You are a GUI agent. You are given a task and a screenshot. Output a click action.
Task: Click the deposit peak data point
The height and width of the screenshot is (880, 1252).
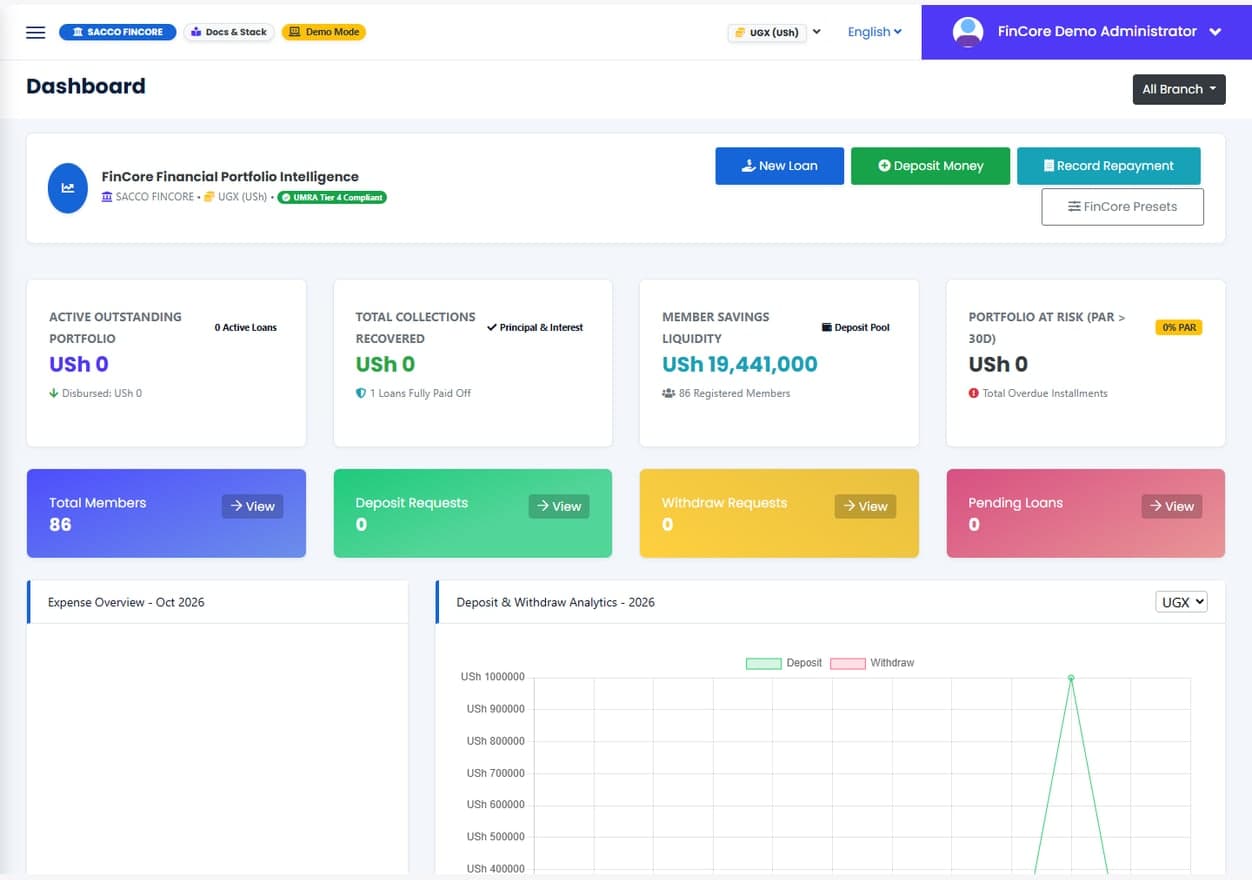1071,678
